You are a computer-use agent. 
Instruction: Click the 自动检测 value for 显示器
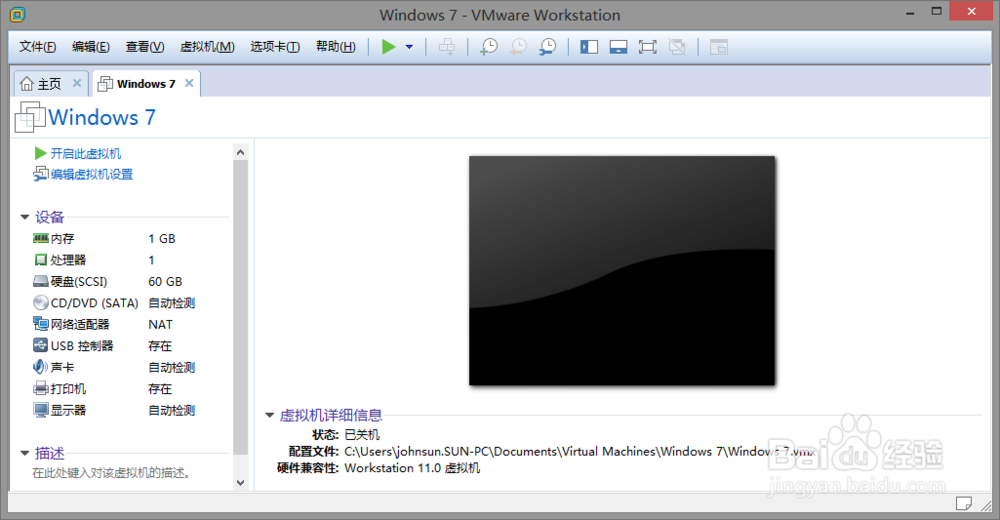pos(172,410)
